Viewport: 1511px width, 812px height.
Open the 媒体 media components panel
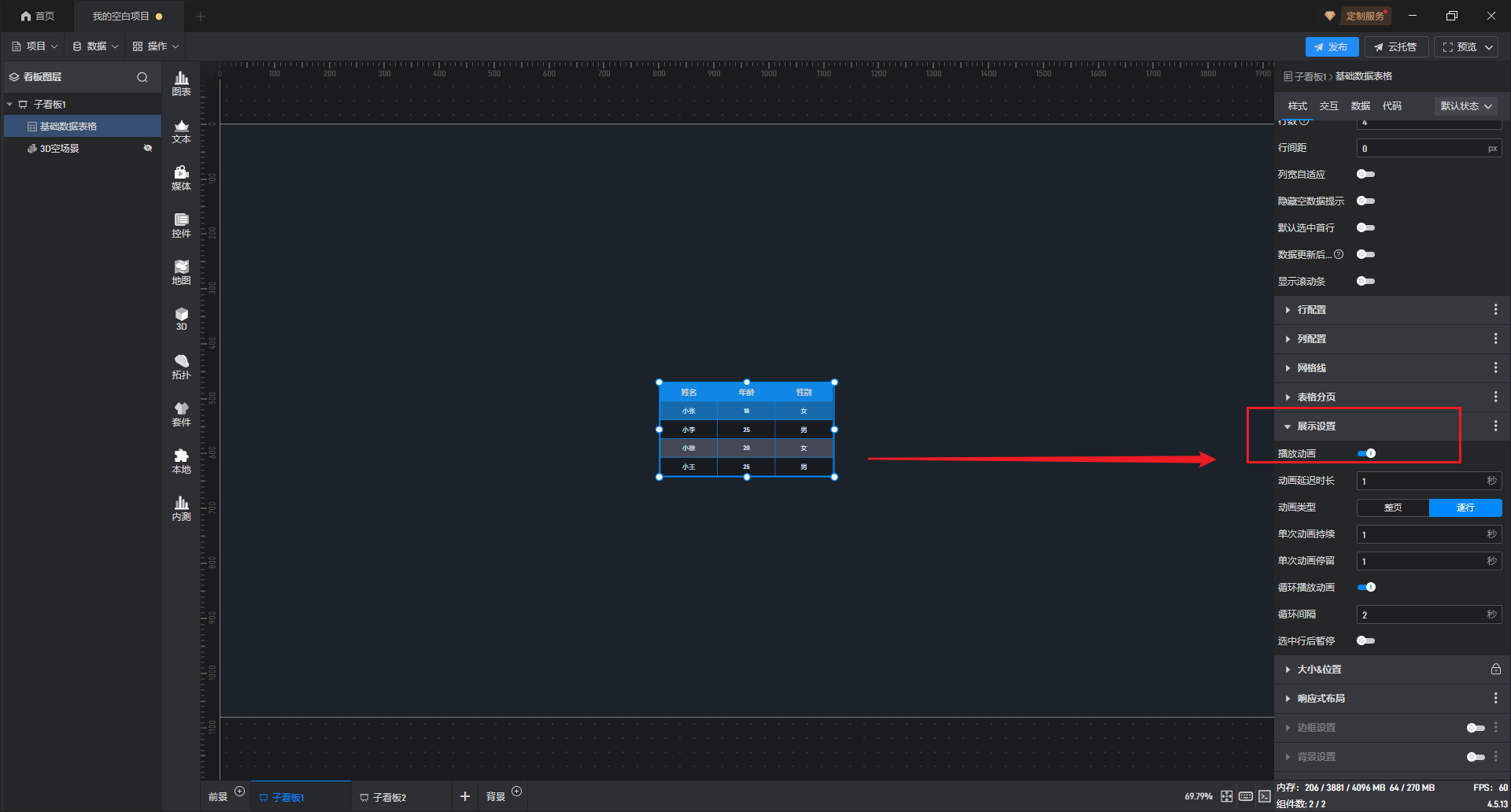181,178
